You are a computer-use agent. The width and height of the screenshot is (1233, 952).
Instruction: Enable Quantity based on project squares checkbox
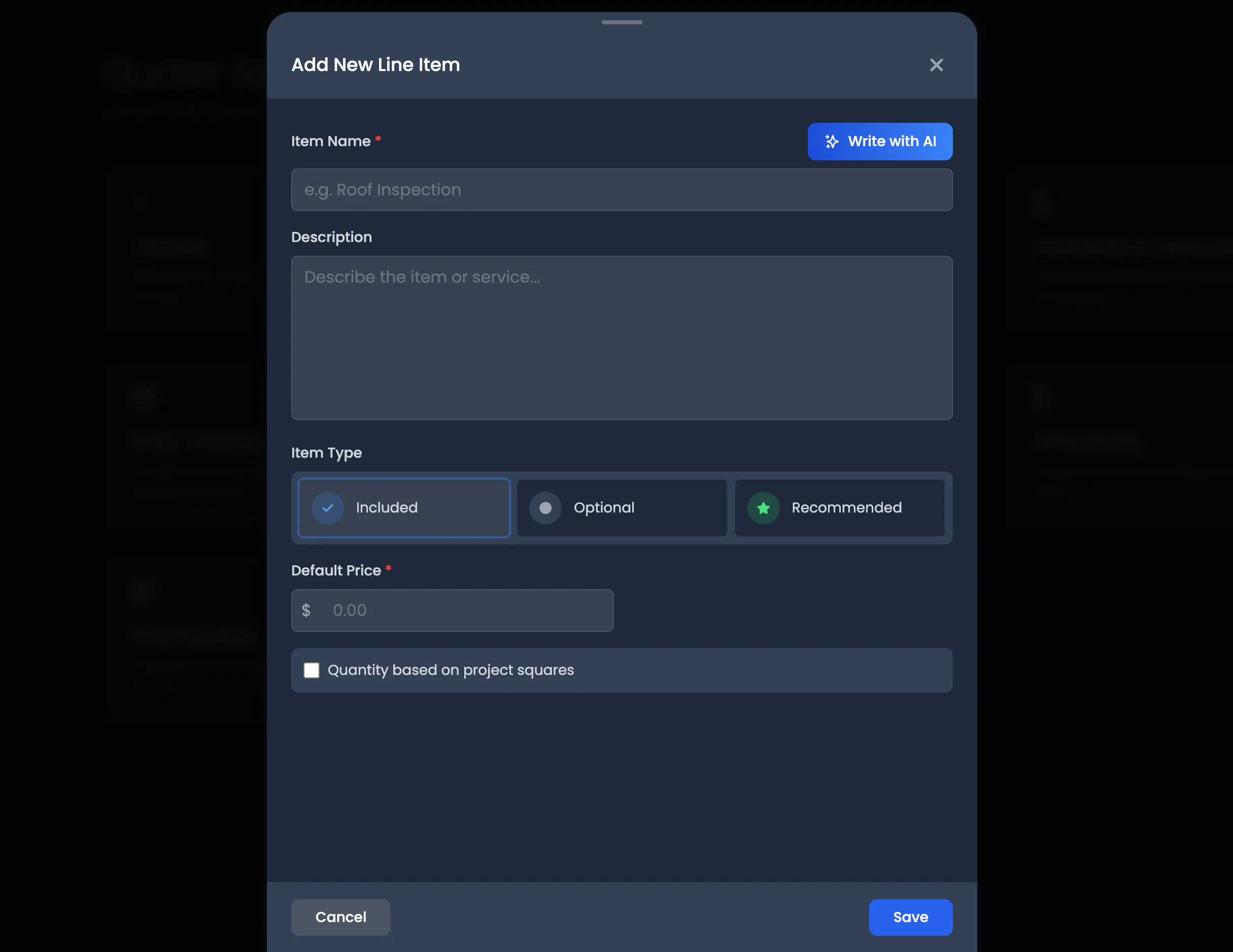pyautogui.click(x=311, y=670)
